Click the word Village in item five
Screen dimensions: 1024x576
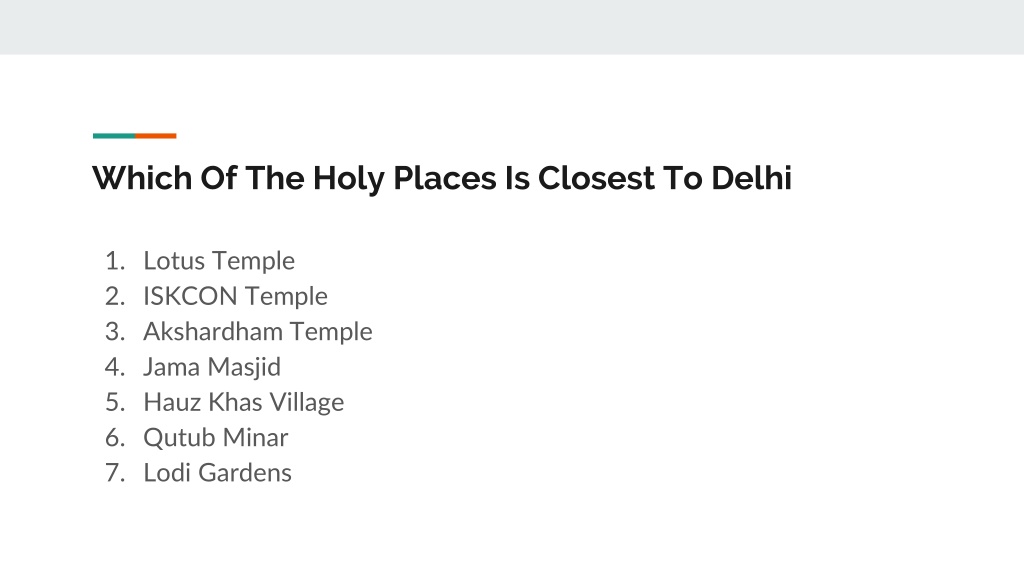[x=307, y=402]
